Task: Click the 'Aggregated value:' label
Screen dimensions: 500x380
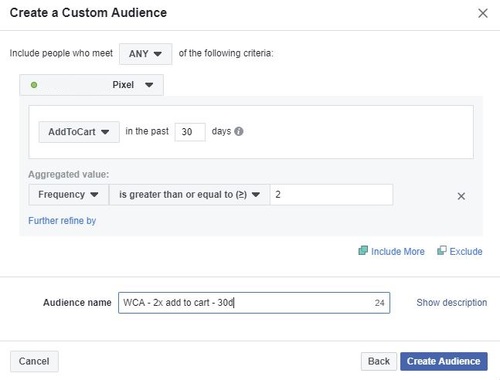Action: coord(69,174)
